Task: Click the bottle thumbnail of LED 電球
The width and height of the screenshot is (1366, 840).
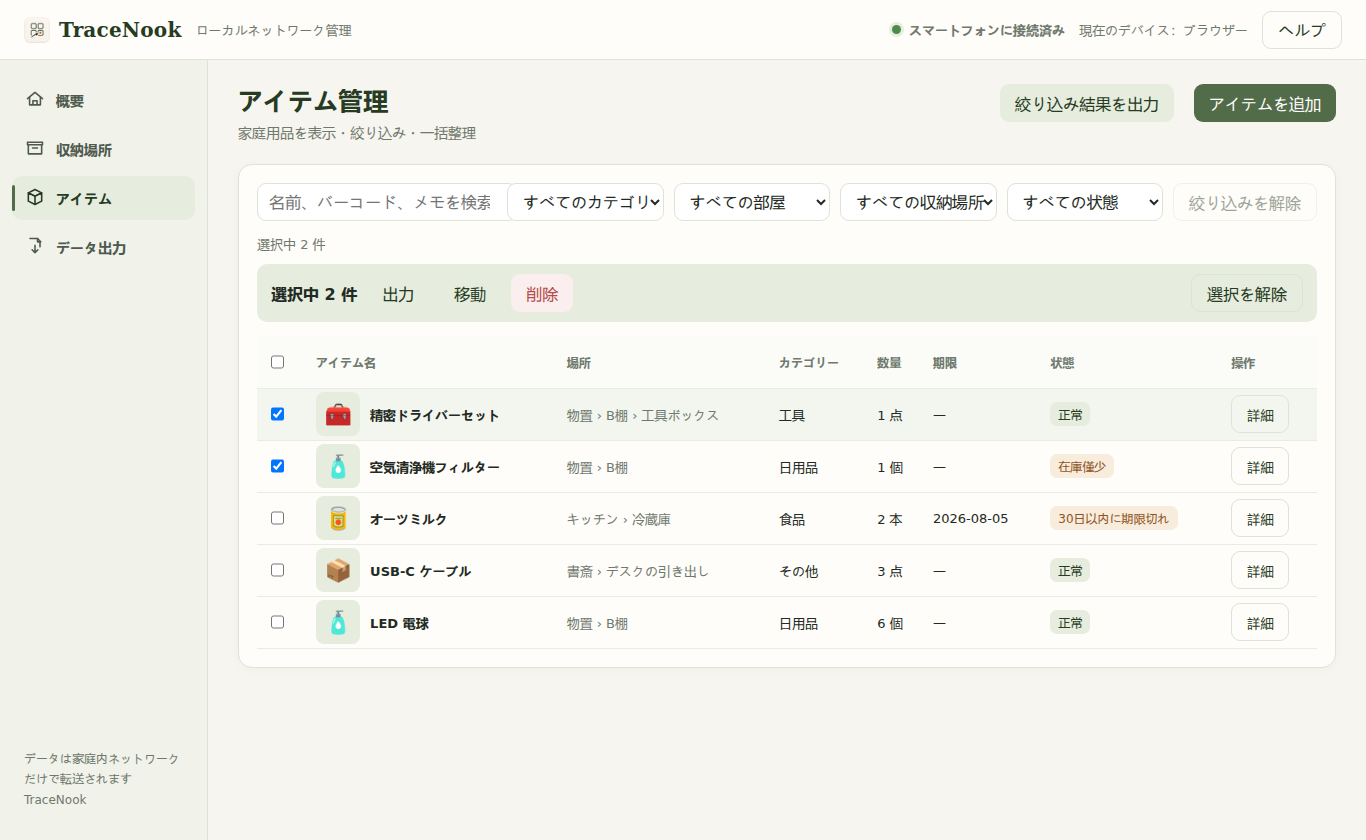Action: [338, 622]
